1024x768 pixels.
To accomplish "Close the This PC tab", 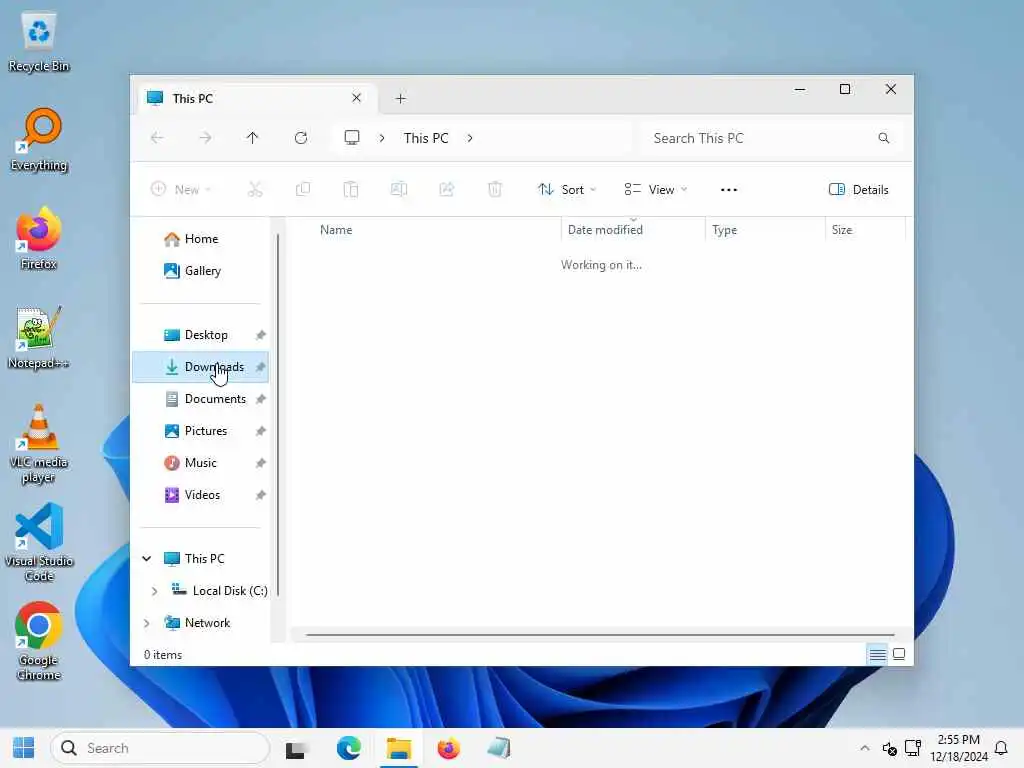I will (357, 98).
